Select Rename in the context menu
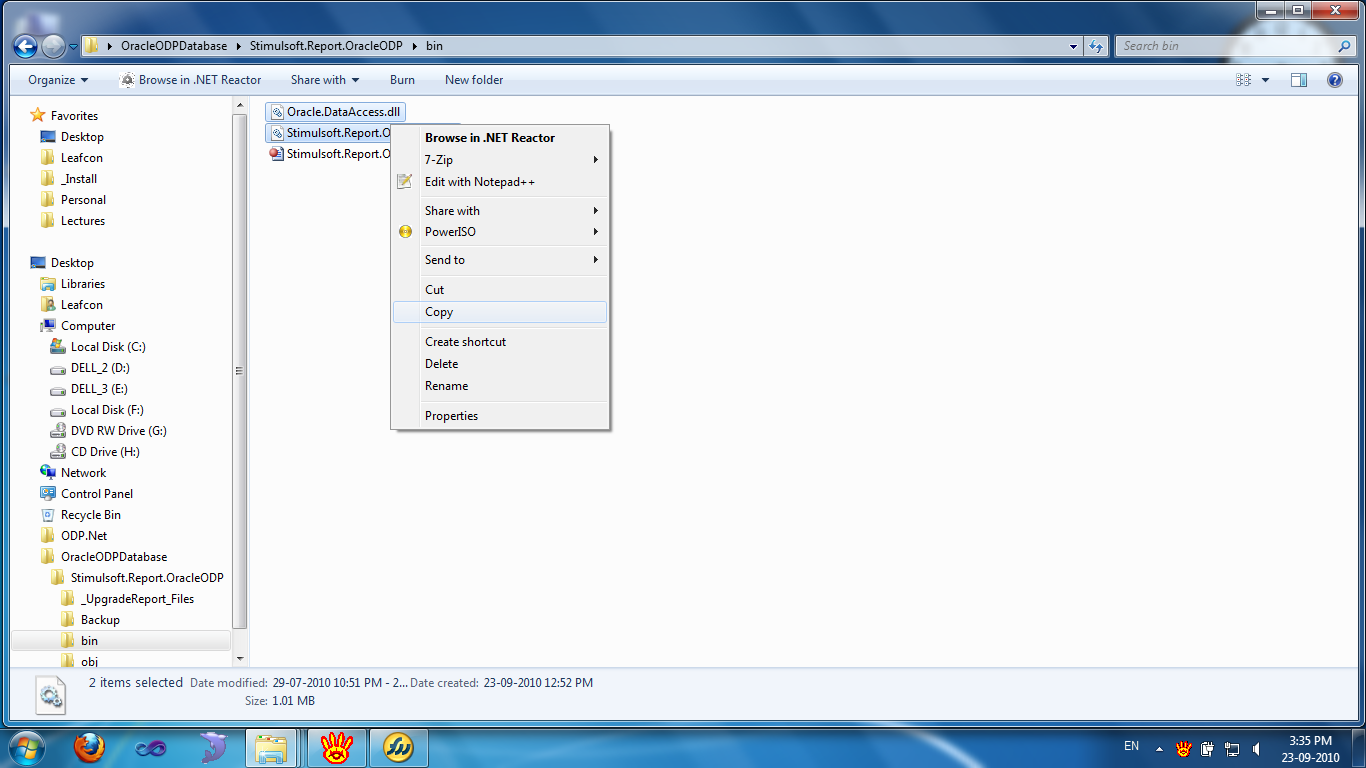 pos(500,386)
